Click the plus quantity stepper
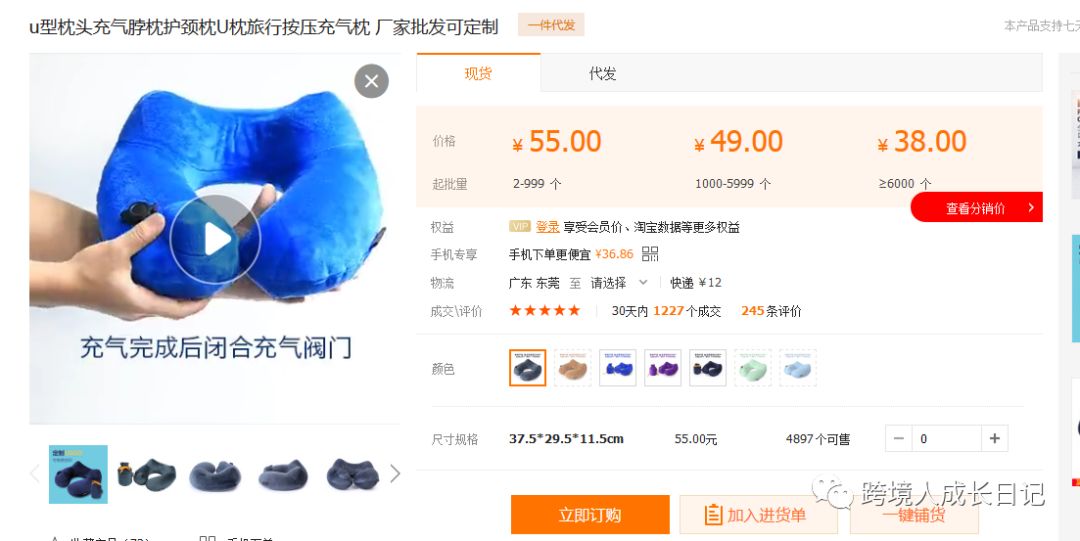Screen dimensions: 1080x541 tap(995, 438)
